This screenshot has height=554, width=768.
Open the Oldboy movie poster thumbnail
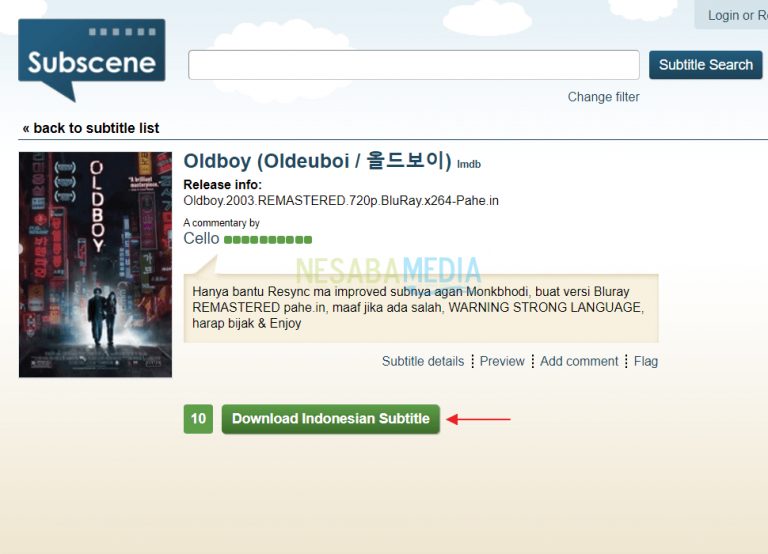coord(96,265)
